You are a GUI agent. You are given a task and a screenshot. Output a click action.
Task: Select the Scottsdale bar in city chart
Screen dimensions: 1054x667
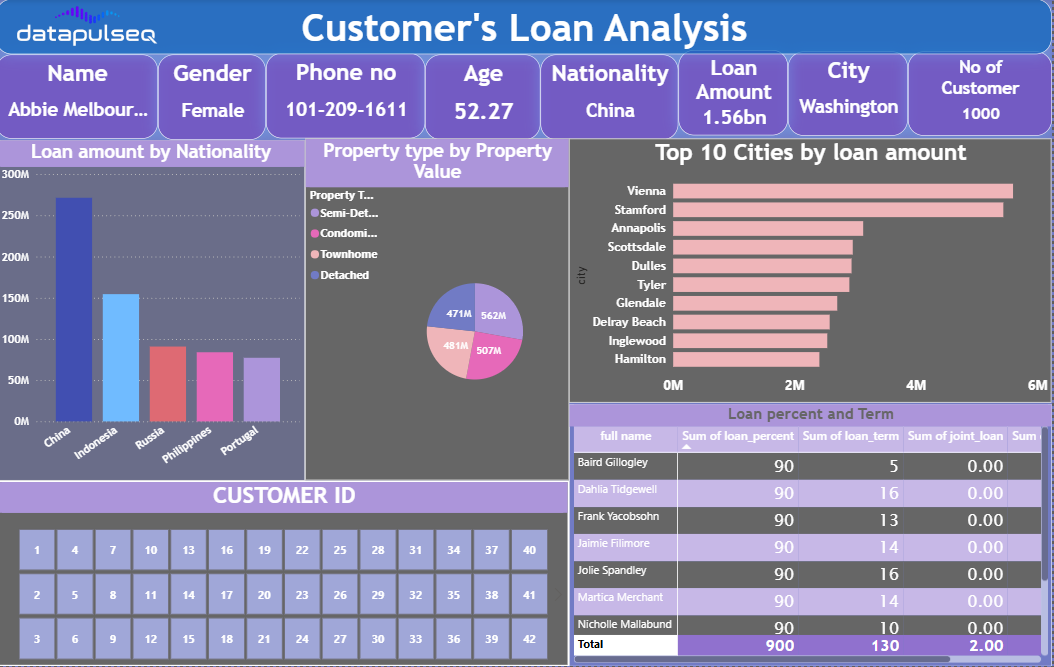[763, 247]
